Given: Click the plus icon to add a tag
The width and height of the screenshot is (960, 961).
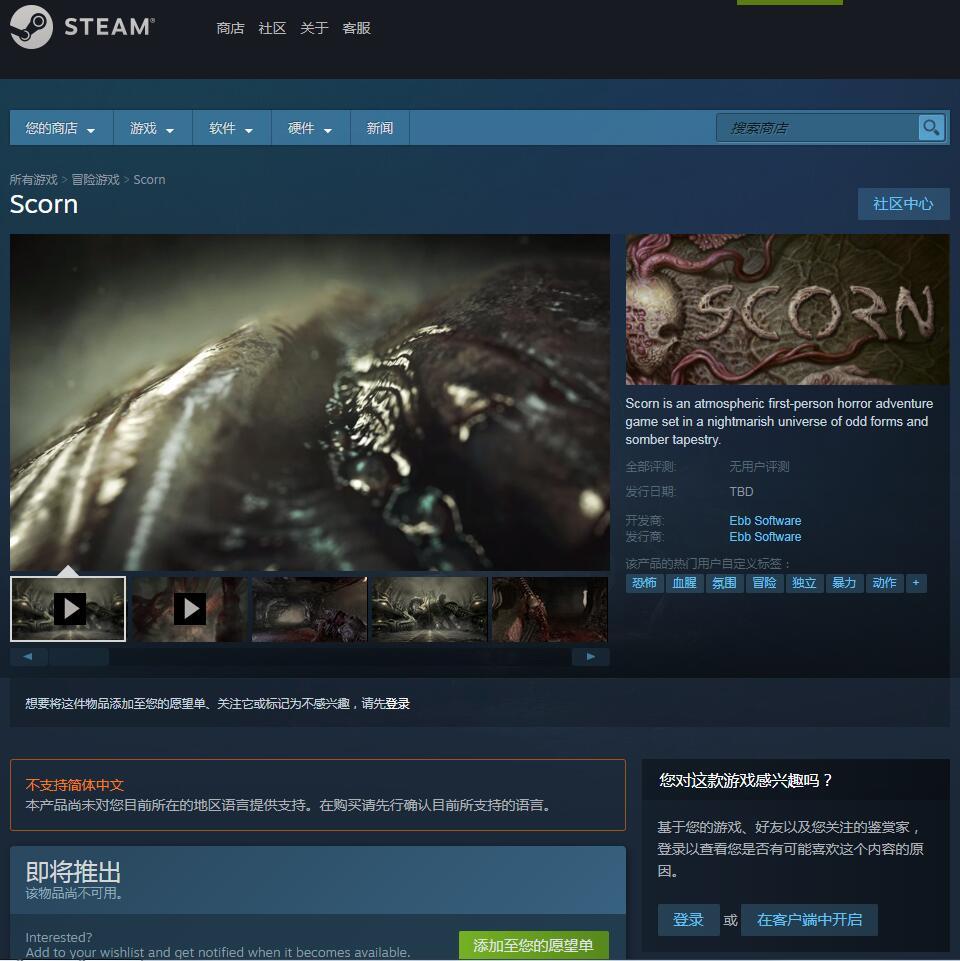Looking at the screenshot, I should coord(917,583).
